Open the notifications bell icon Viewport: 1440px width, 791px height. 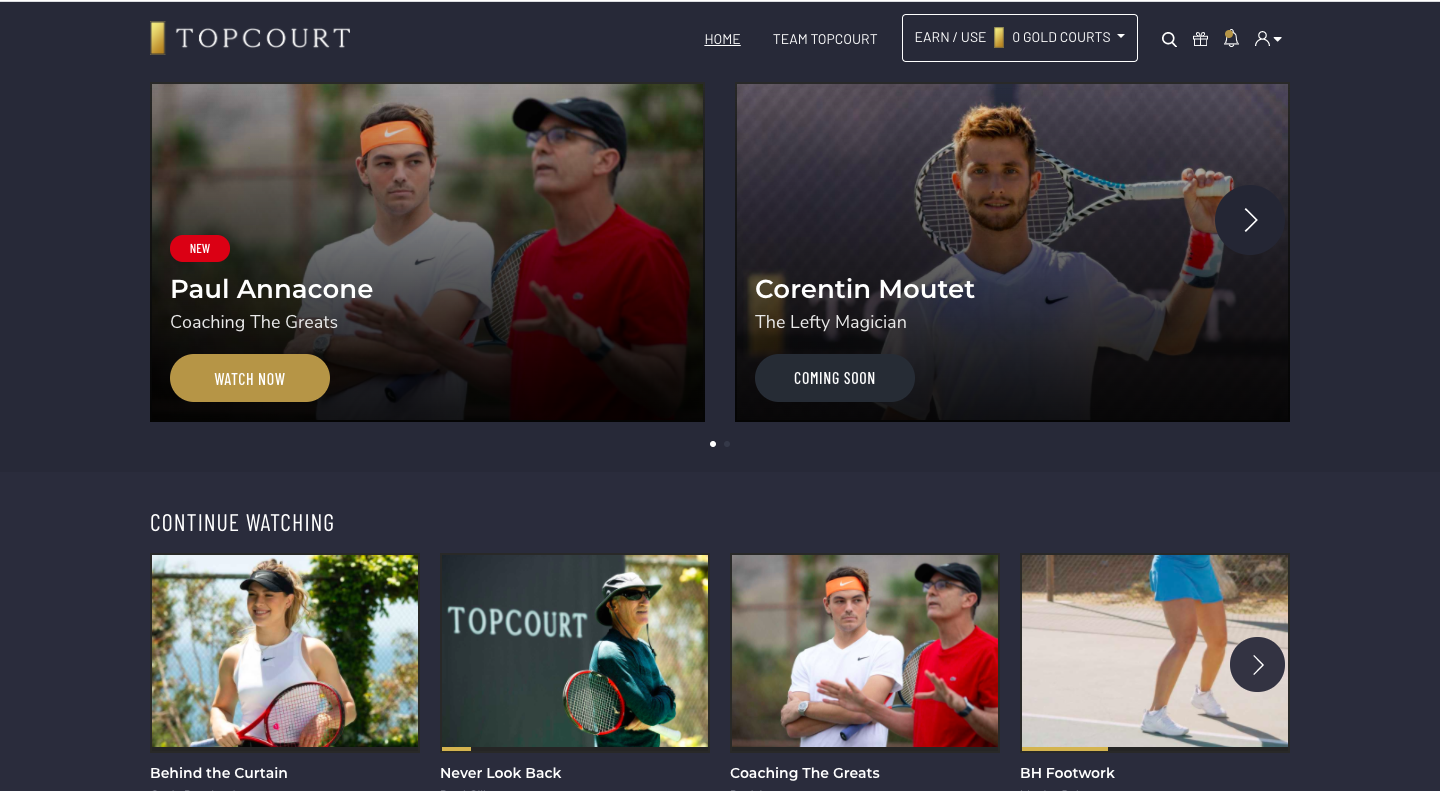tap(1231, 38)
